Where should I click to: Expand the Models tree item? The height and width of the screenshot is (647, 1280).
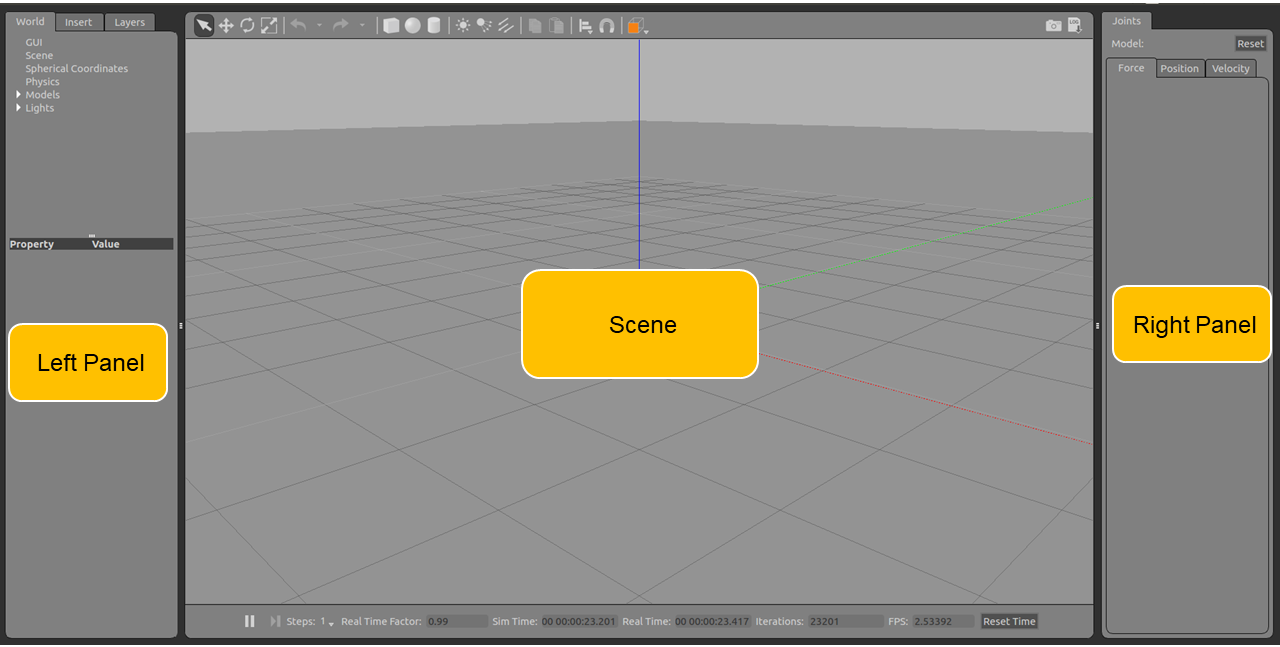(18, 95)
